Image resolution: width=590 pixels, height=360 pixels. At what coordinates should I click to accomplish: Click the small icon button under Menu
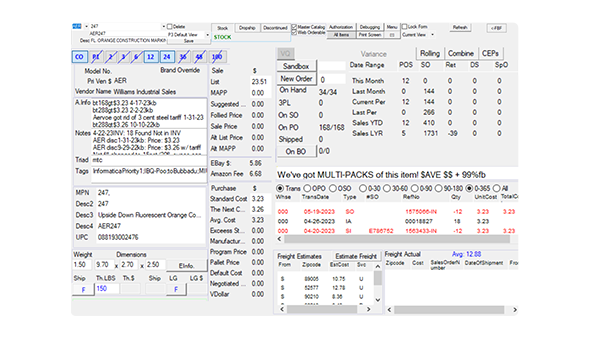392,35
